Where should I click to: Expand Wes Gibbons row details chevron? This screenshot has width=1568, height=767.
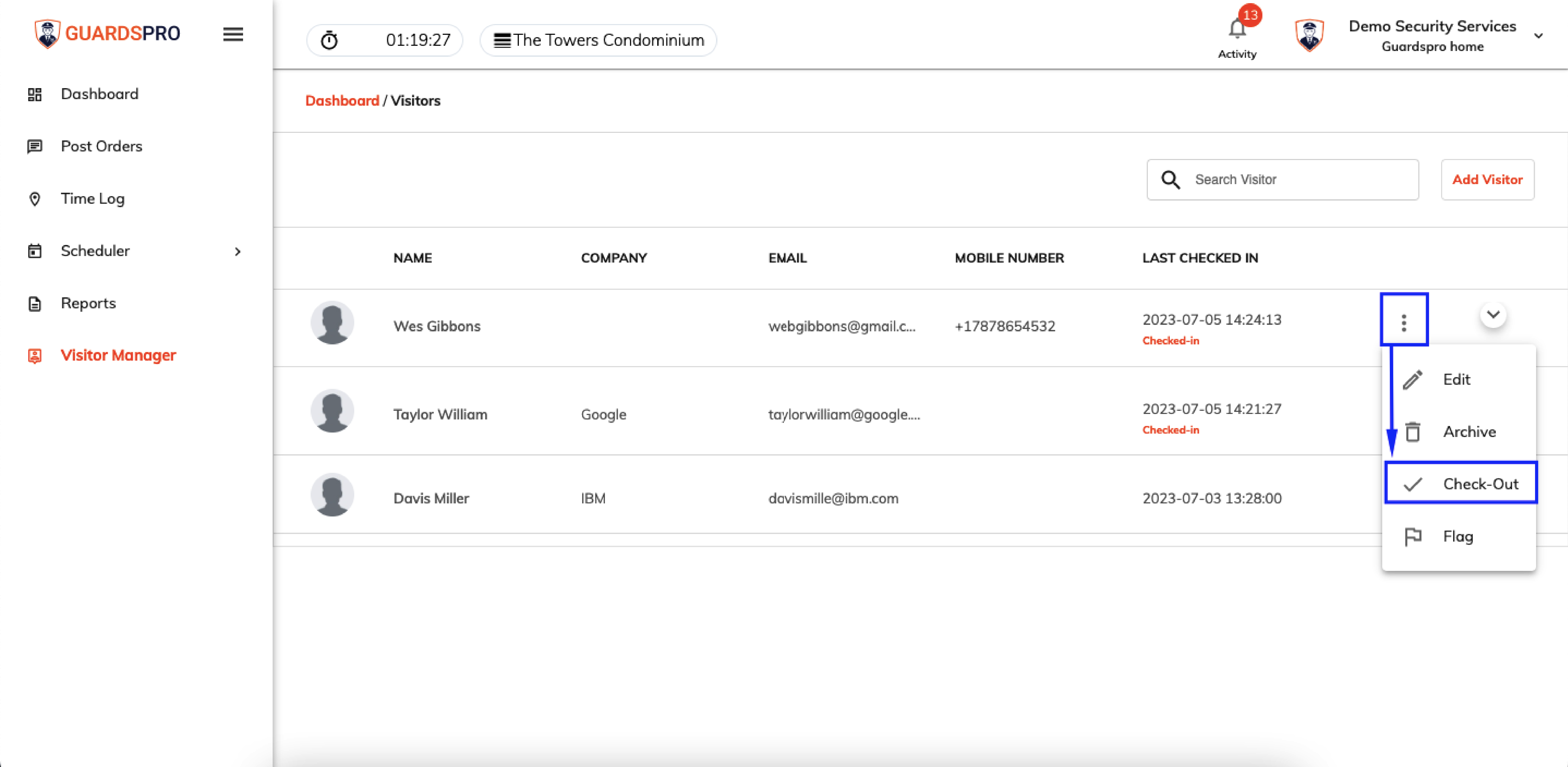pos(1493,315)
